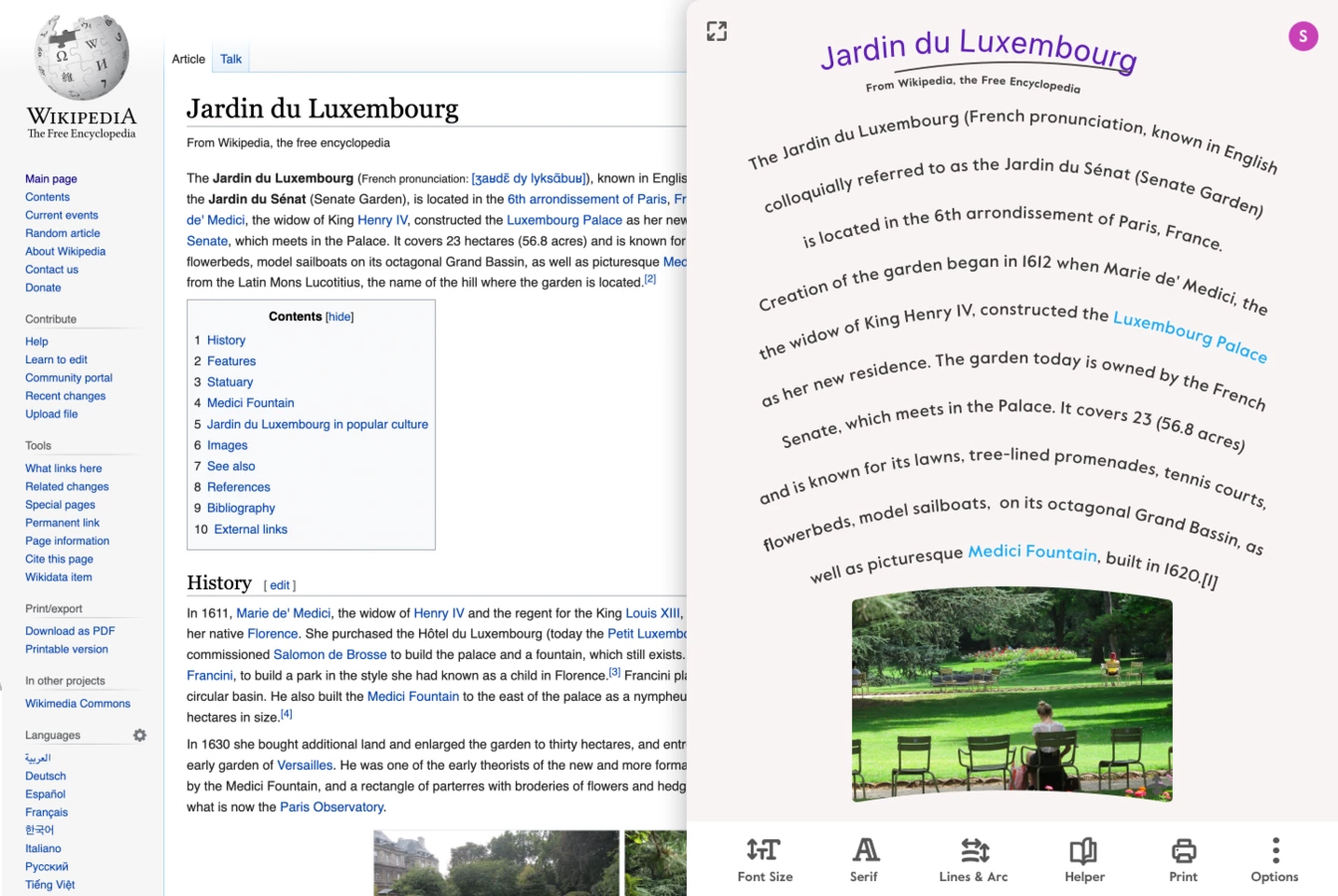Click About Wikipedia link

click(x=66, y=251)
